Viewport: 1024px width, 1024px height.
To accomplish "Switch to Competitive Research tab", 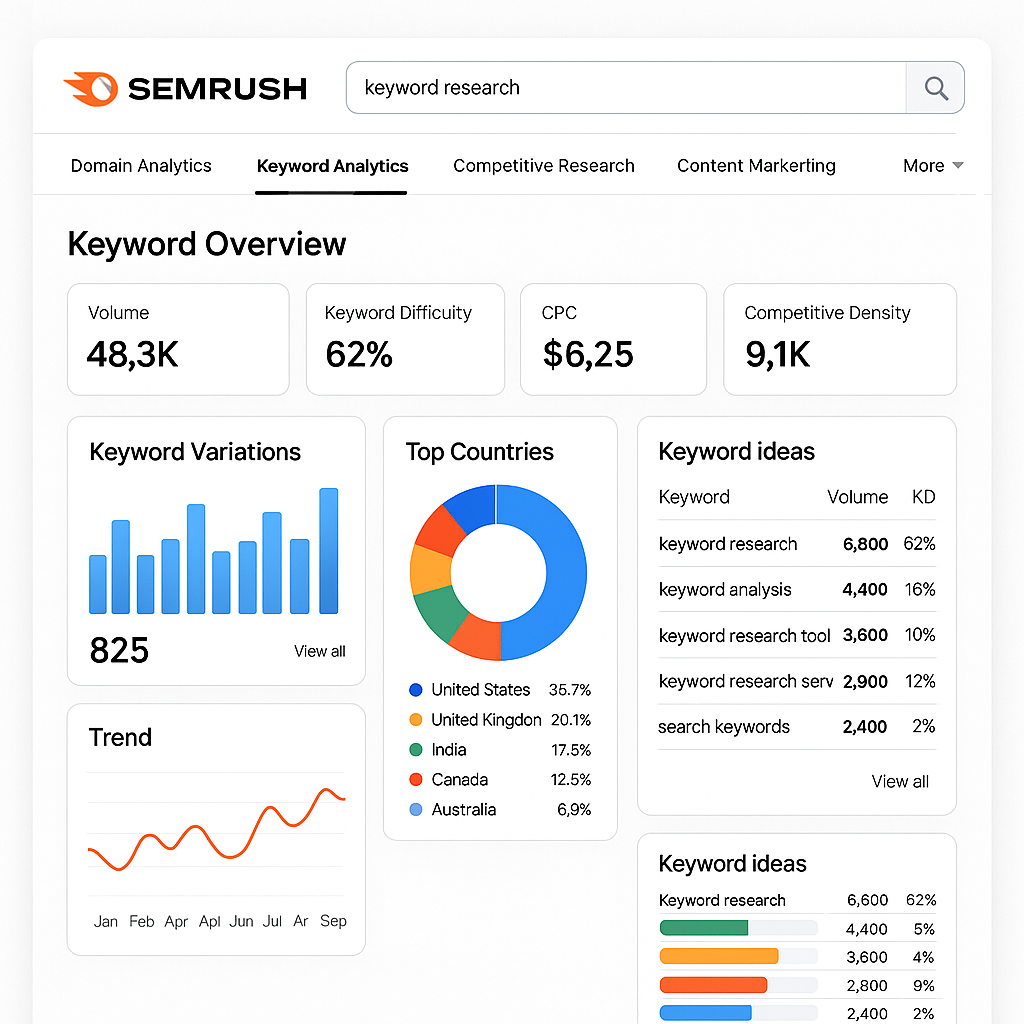I will tap(544, 166).
